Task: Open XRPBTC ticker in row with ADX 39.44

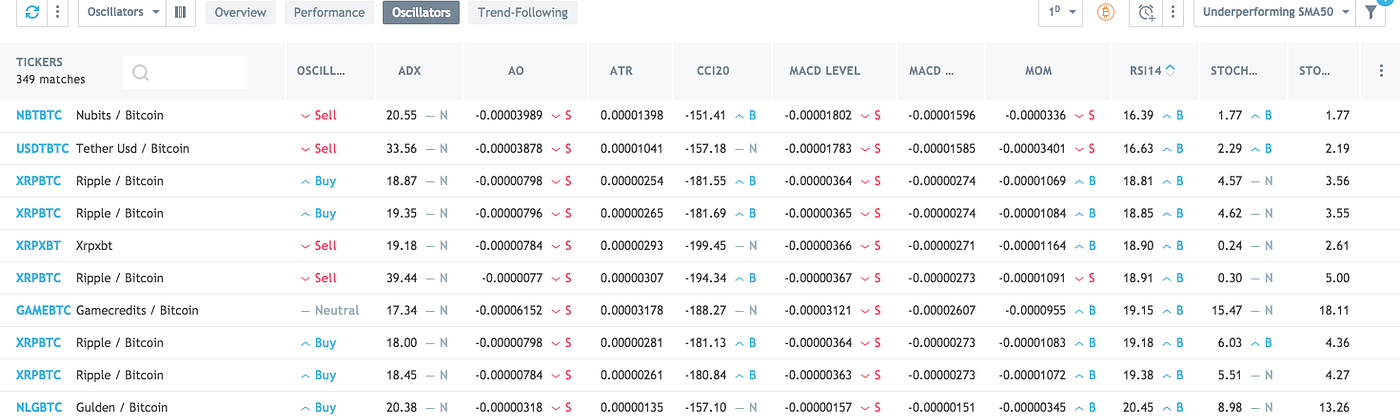Action: [39, 278]
